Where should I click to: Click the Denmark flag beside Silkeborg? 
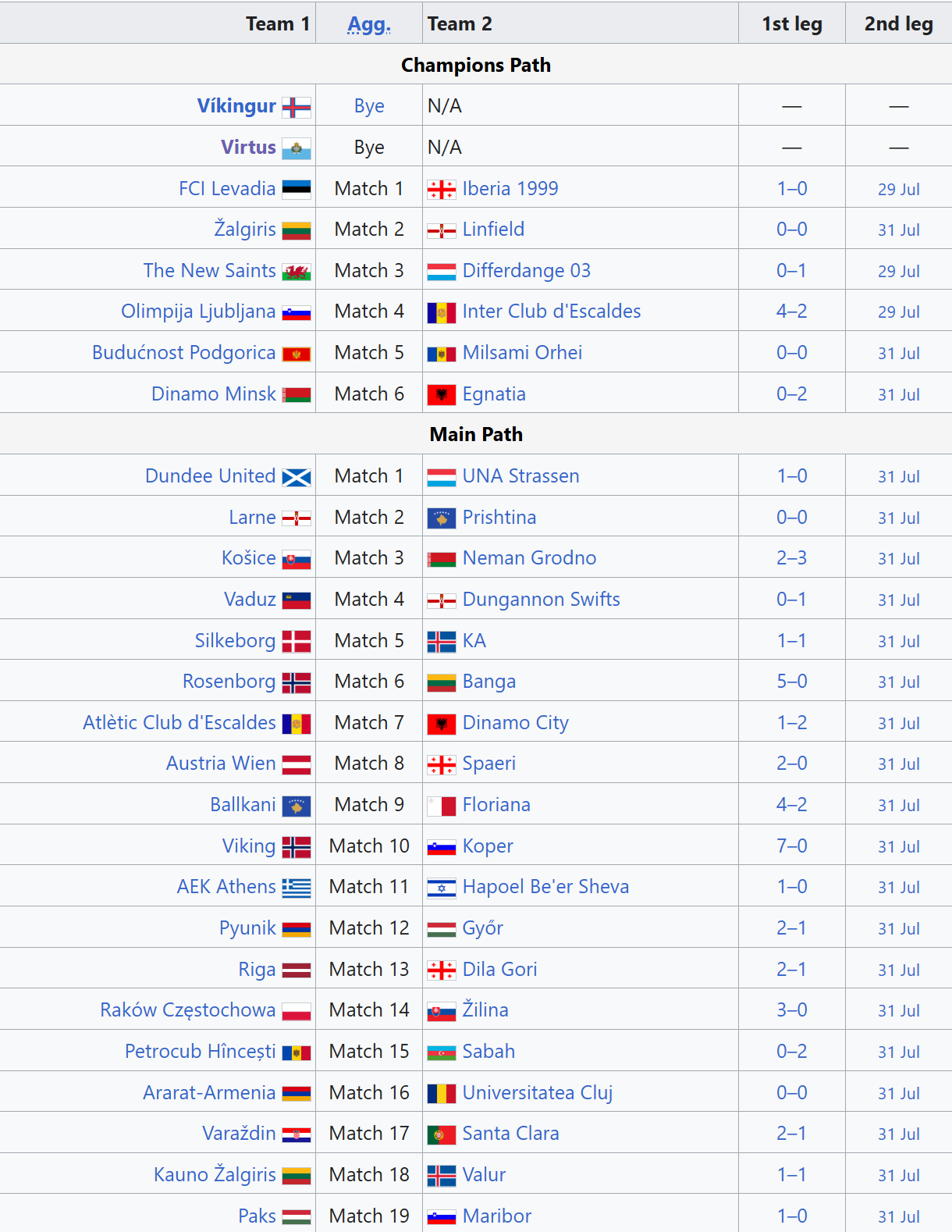[297, 642]
